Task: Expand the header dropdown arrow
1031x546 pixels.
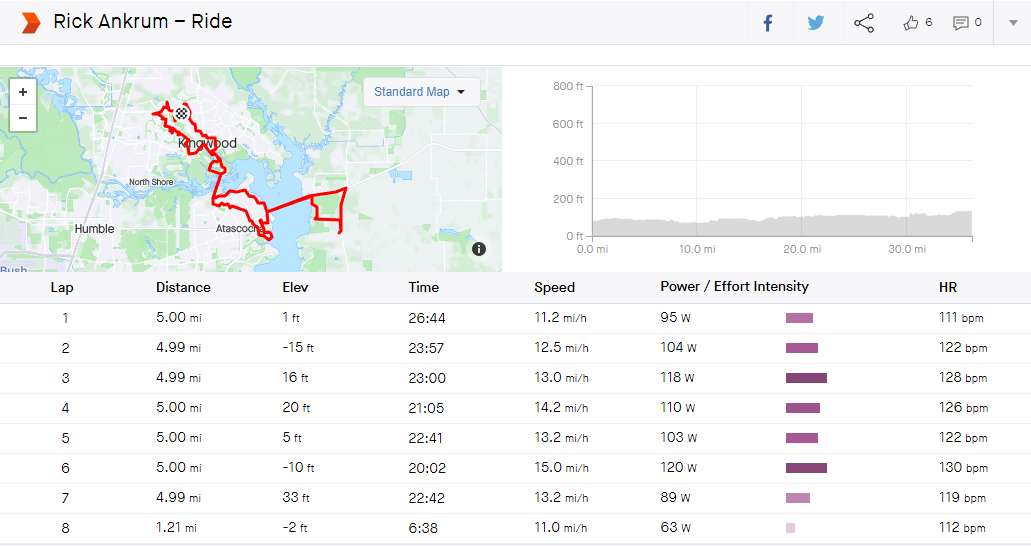Action: pos(1013,23)
